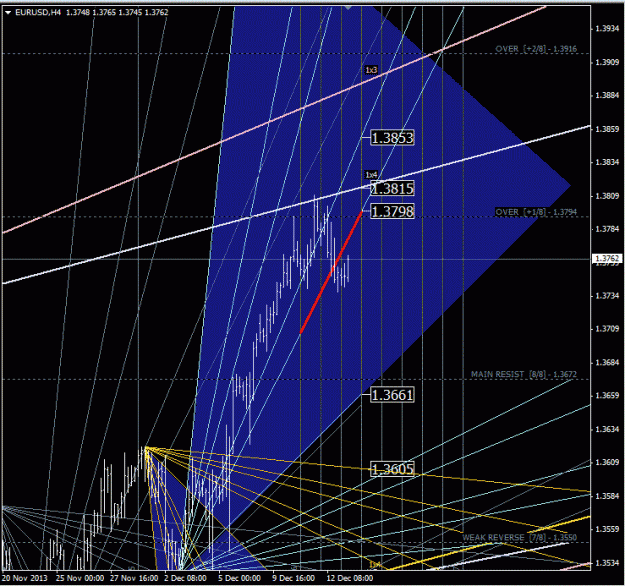The height and width of the screenshot is (586, 625).
Task: Click the OVER [+1/8] - 1.3794 level label
Action: click(x=536, y=212)
